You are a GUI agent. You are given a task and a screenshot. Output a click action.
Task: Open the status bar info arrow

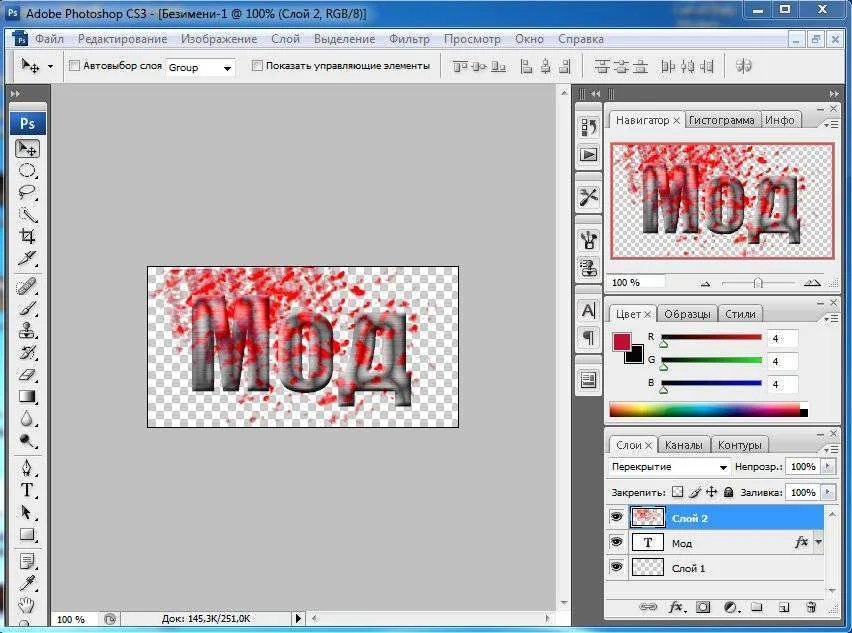[x=298, y=618]
